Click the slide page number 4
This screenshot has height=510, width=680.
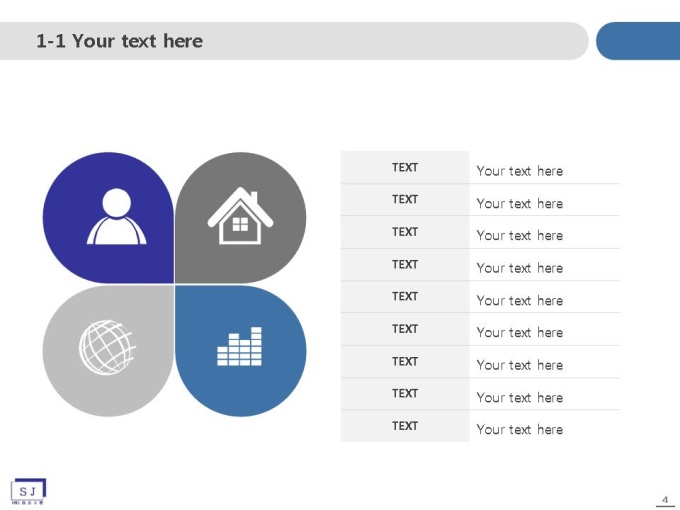pos(665,500)
